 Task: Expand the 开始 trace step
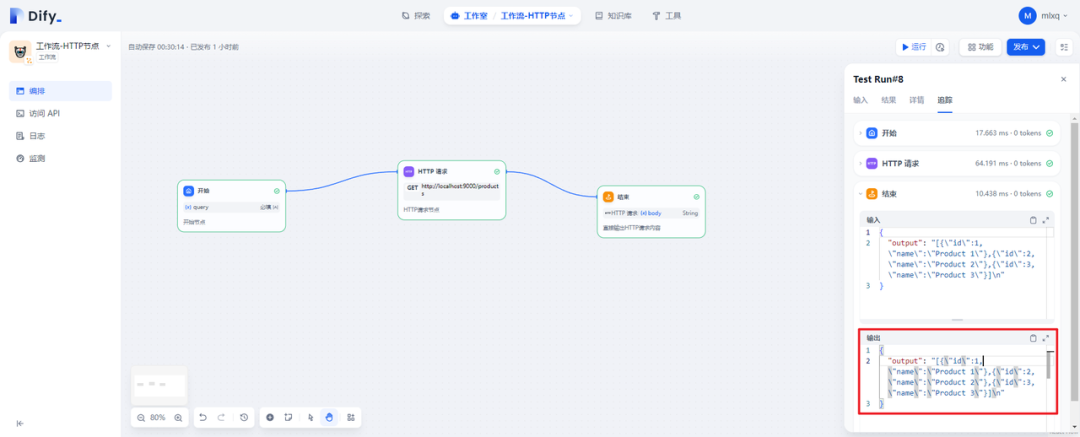tap(860, 133)
